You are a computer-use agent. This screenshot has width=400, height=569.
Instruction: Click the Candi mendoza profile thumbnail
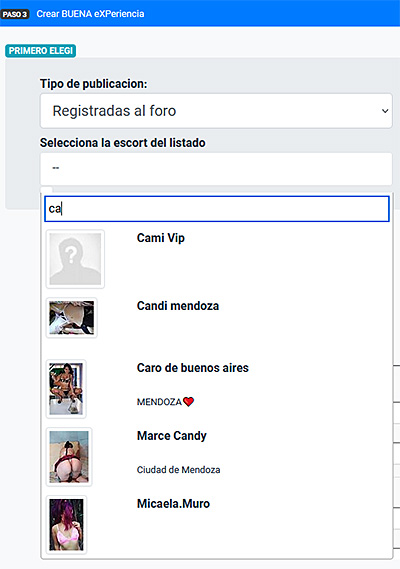[x=72, y=318]
